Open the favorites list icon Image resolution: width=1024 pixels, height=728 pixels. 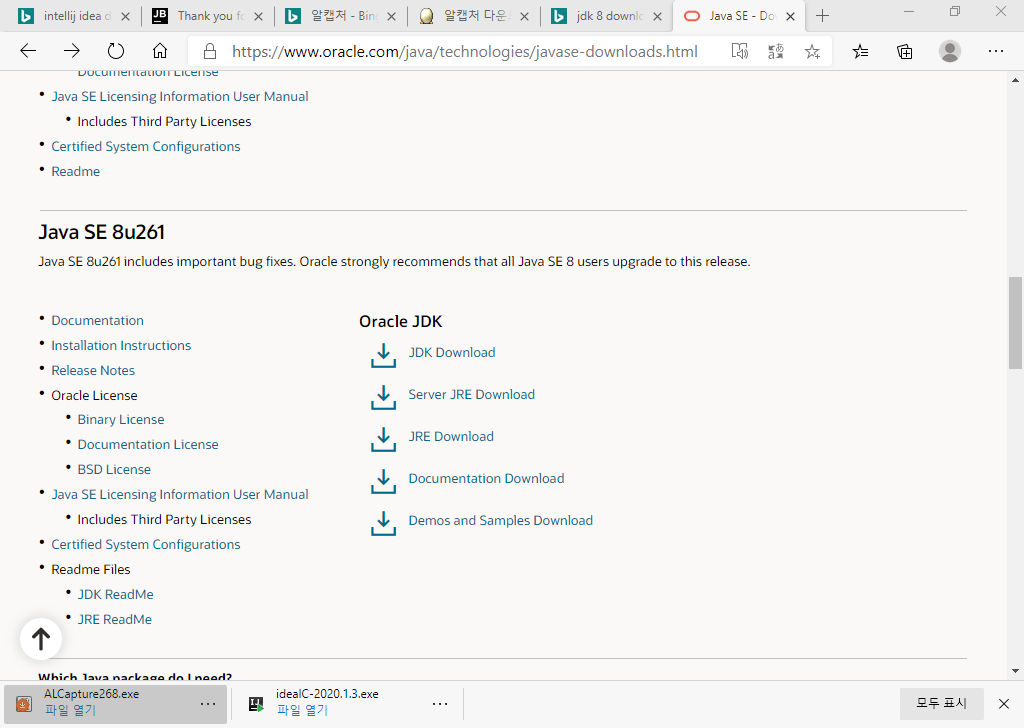[861, 52]
